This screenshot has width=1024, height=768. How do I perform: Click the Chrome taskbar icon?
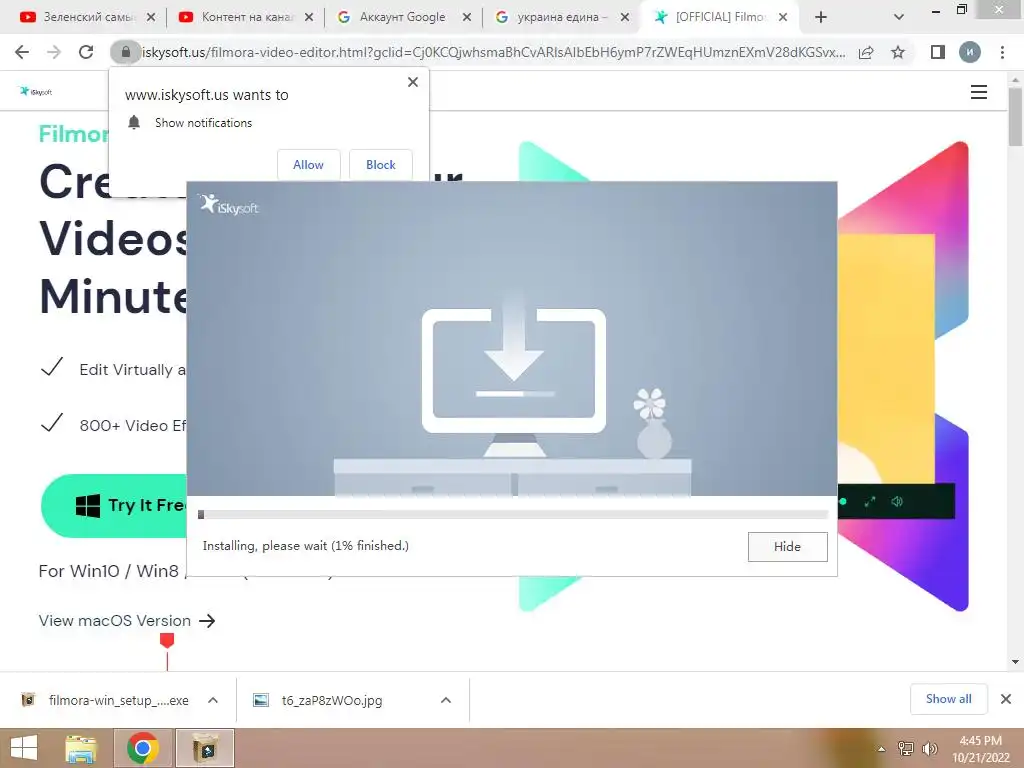[143, 748]
